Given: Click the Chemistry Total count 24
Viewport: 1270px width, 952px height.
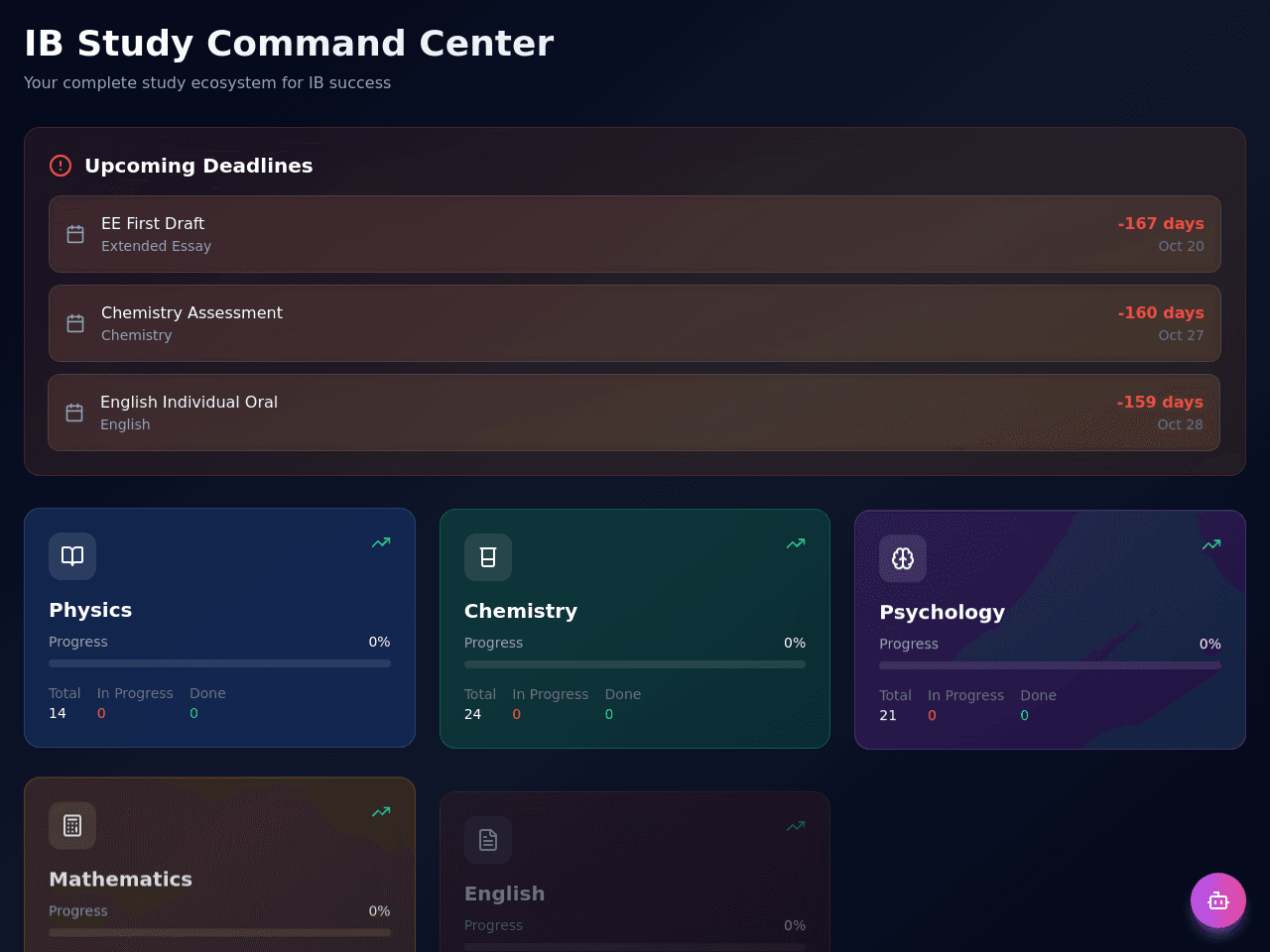Looking at the screenshot, I should [x=473, y=714].
